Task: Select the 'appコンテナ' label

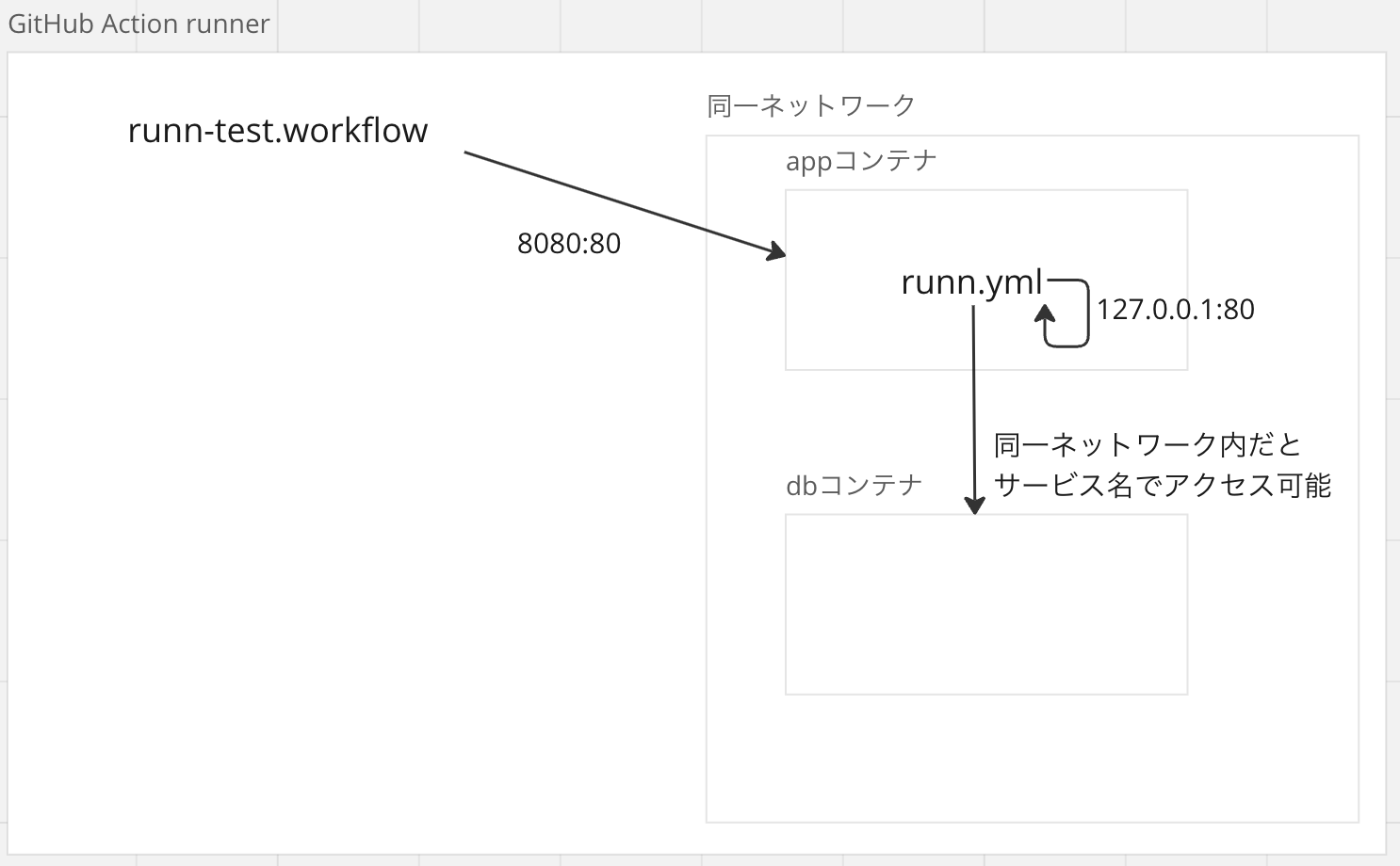Action: [862, 161]
